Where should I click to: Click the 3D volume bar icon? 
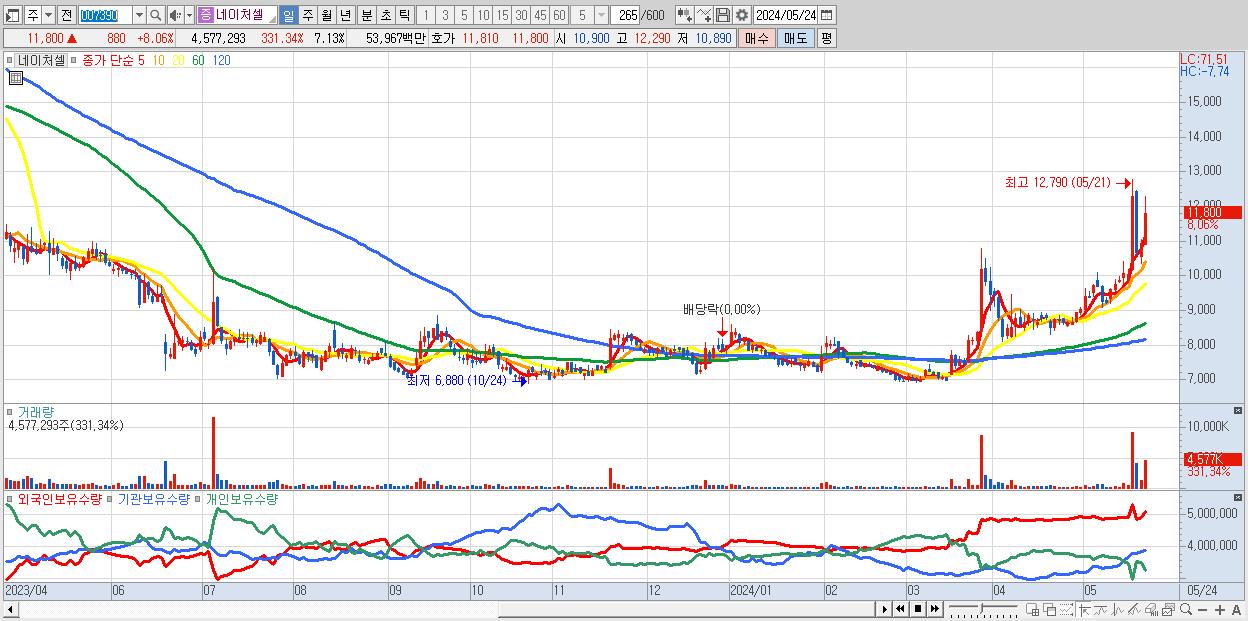[x=1152, y=609]
